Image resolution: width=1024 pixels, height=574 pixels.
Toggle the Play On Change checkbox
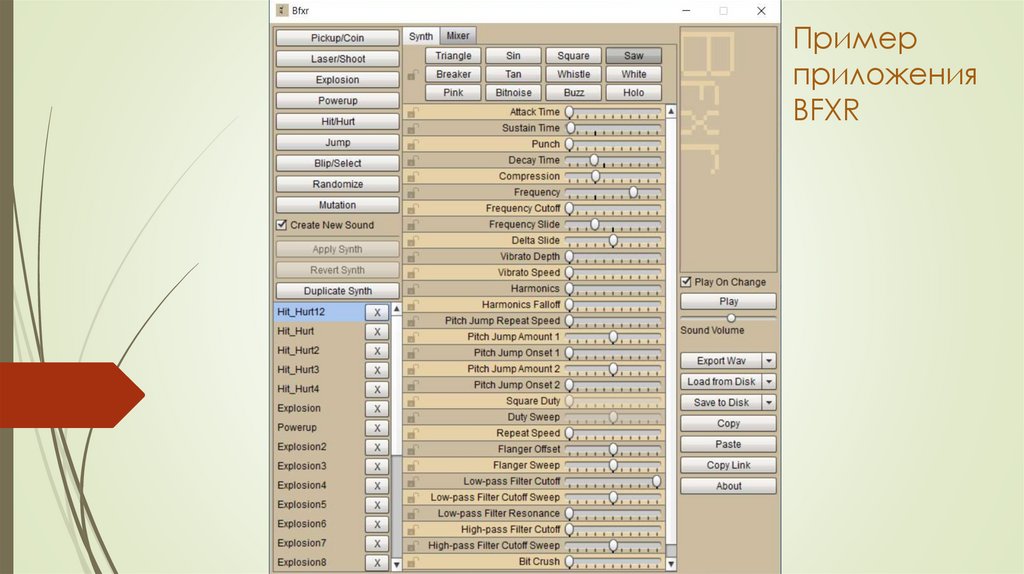point(686,282)
